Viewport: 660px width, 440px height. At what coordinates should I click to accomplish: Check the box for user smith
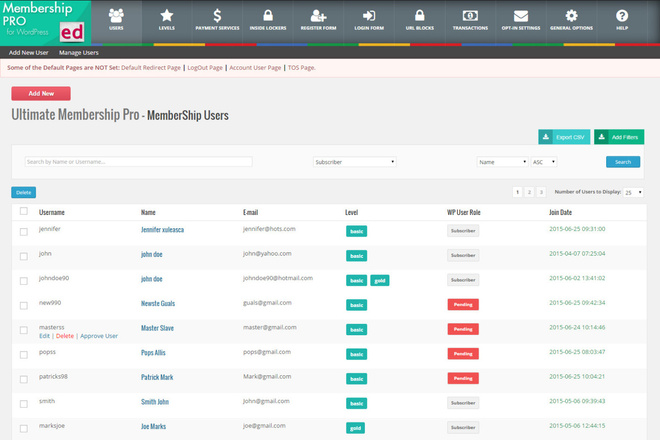tap(24, 404)
